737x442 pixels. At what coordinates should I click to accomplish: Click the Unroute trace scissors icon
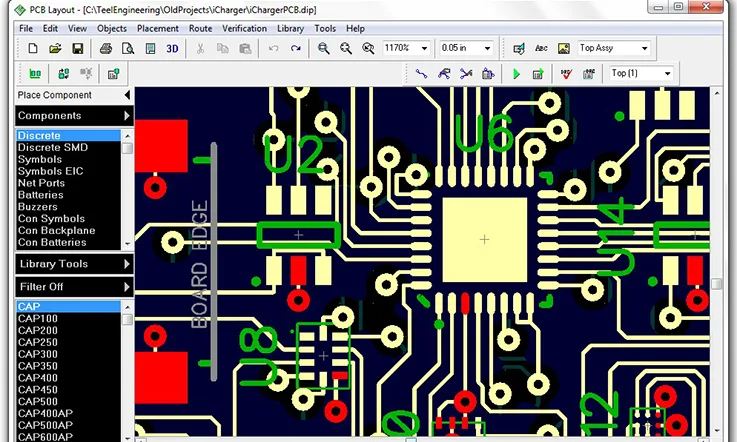tap(466, 73)
